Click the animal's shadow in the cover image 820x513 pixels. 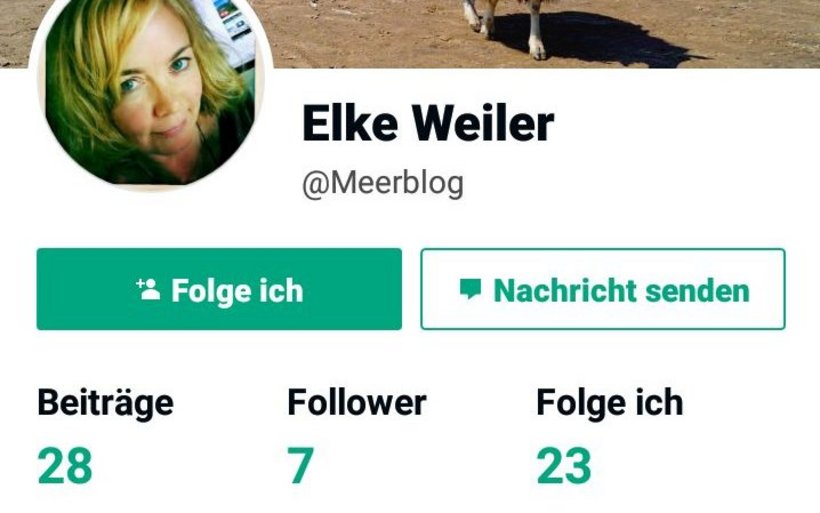click(601, 39)
